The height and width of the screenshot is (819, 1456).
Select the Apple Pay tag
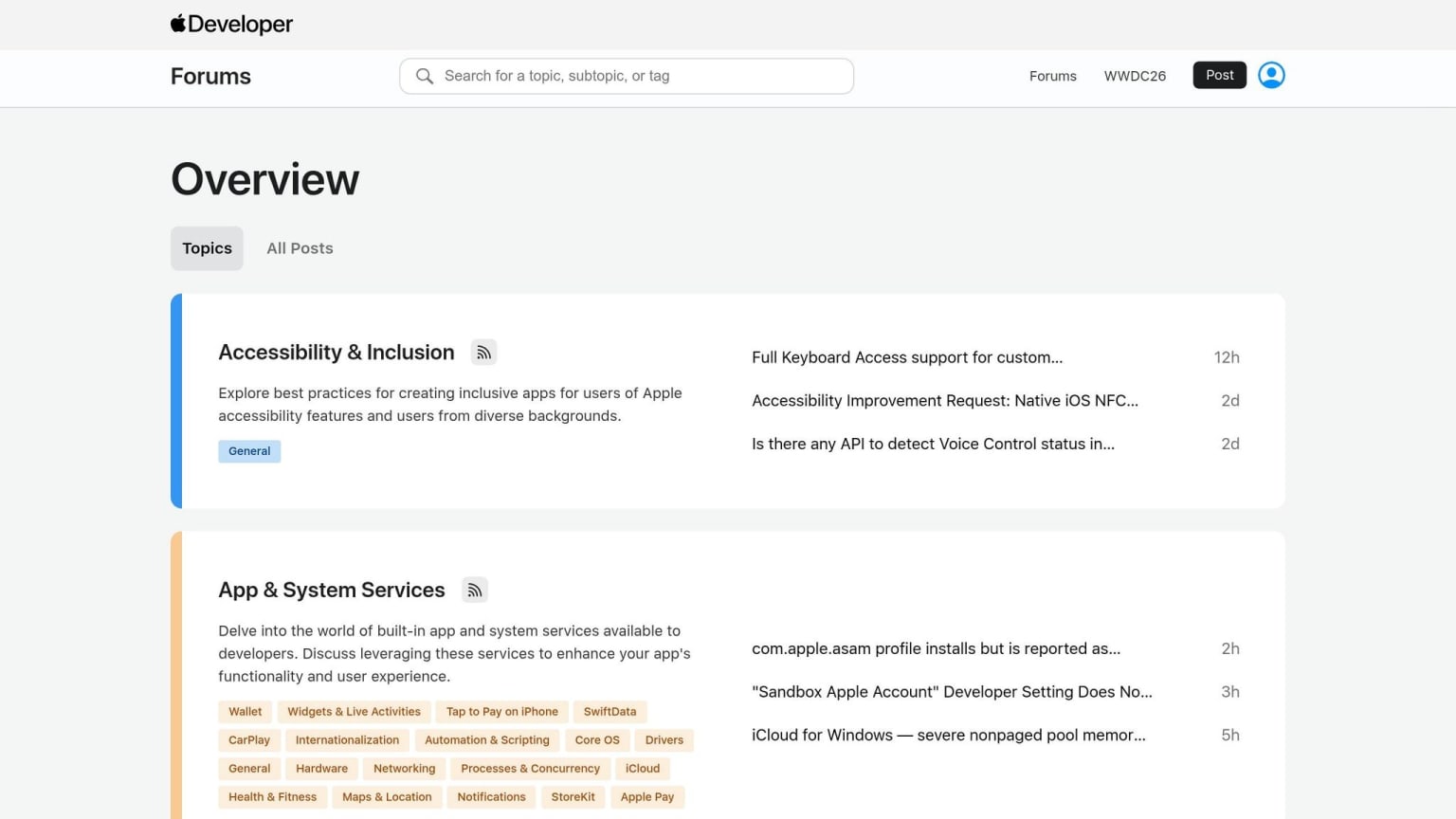click(x=647, y=797)
